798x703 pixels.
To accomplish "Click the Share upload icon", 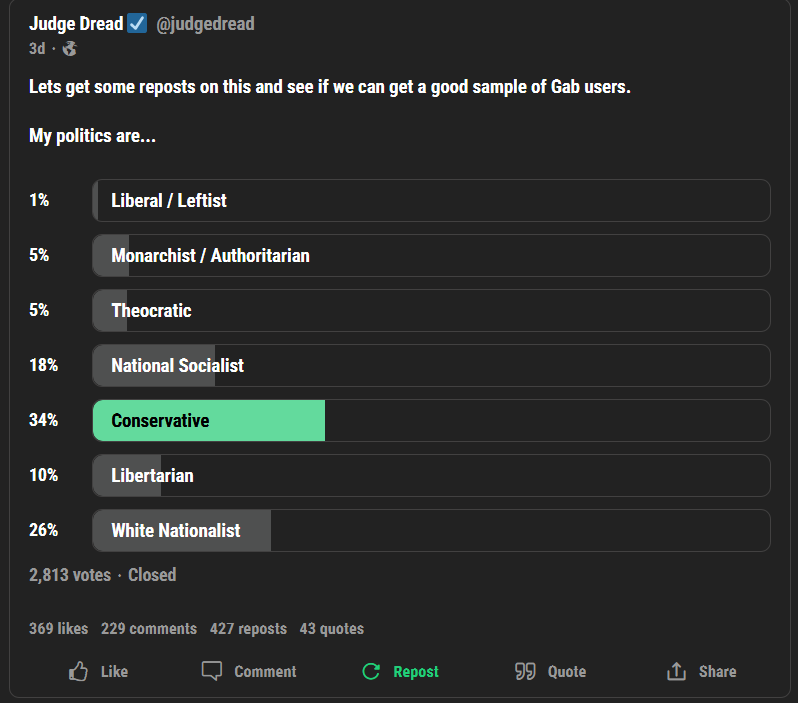I will click(x=676, y=671).
